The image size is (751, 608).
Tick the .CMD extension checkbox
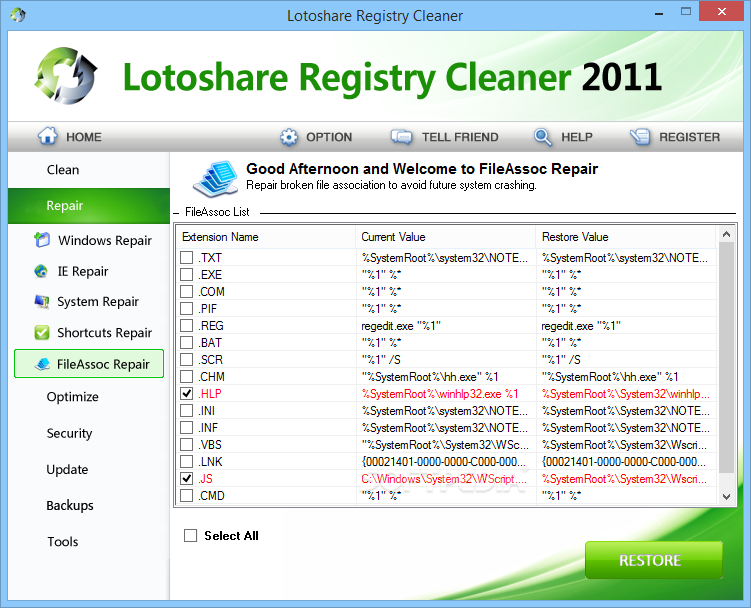[x=186, y=495]
